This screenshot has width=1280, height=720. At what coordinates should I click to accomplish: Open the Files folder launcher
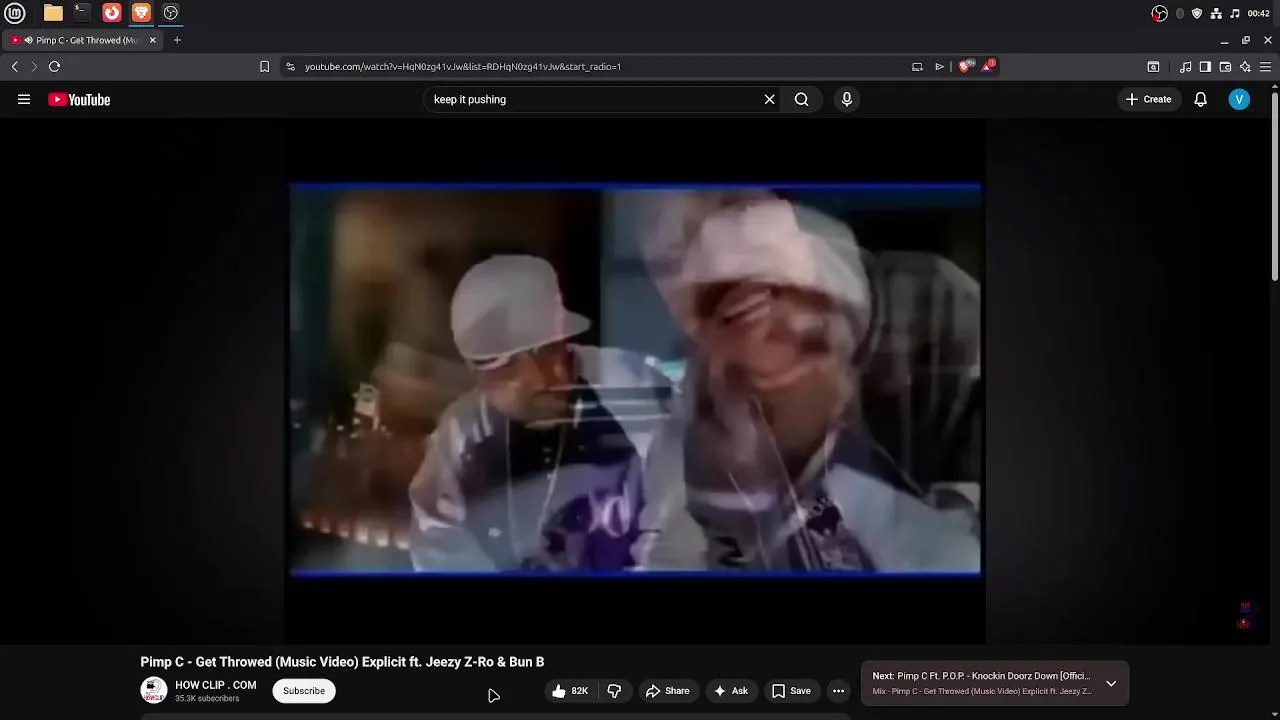point(53,13)
